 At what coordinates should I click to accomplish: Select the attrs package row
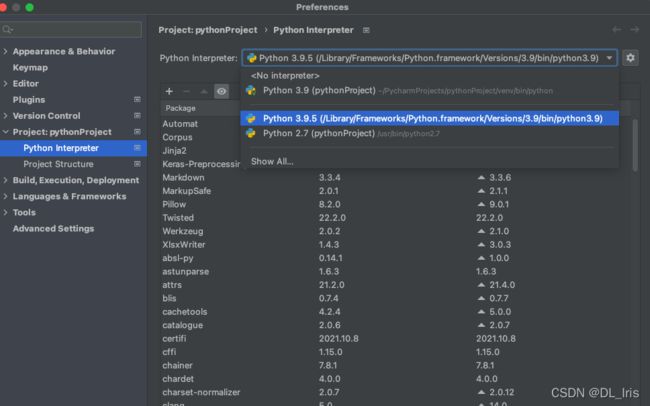pyautogui.click(x=396, y=285)
